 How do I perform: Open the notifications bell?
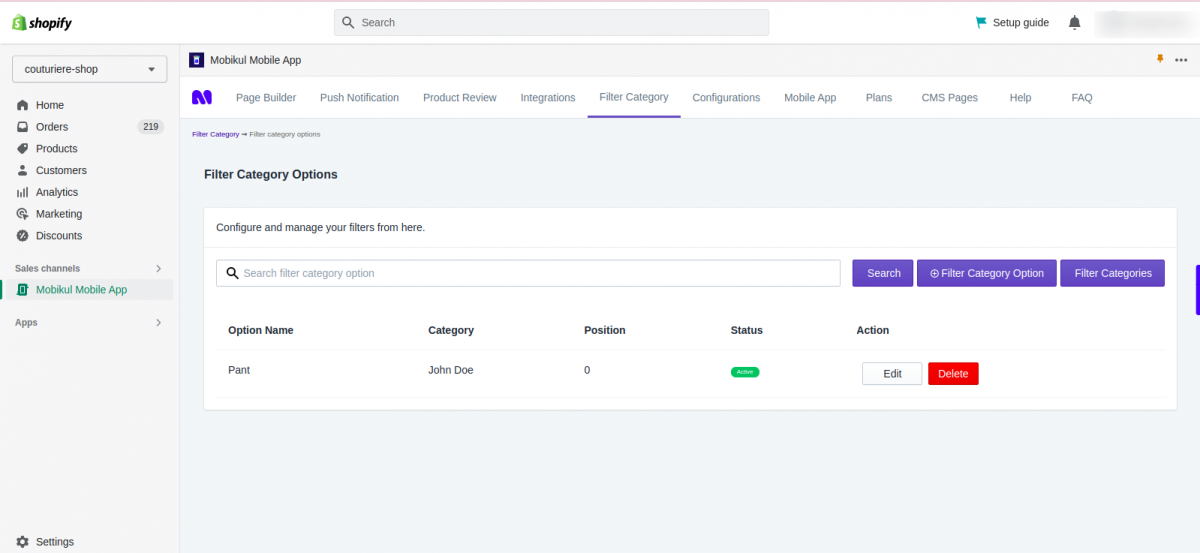pos(1075,22)
